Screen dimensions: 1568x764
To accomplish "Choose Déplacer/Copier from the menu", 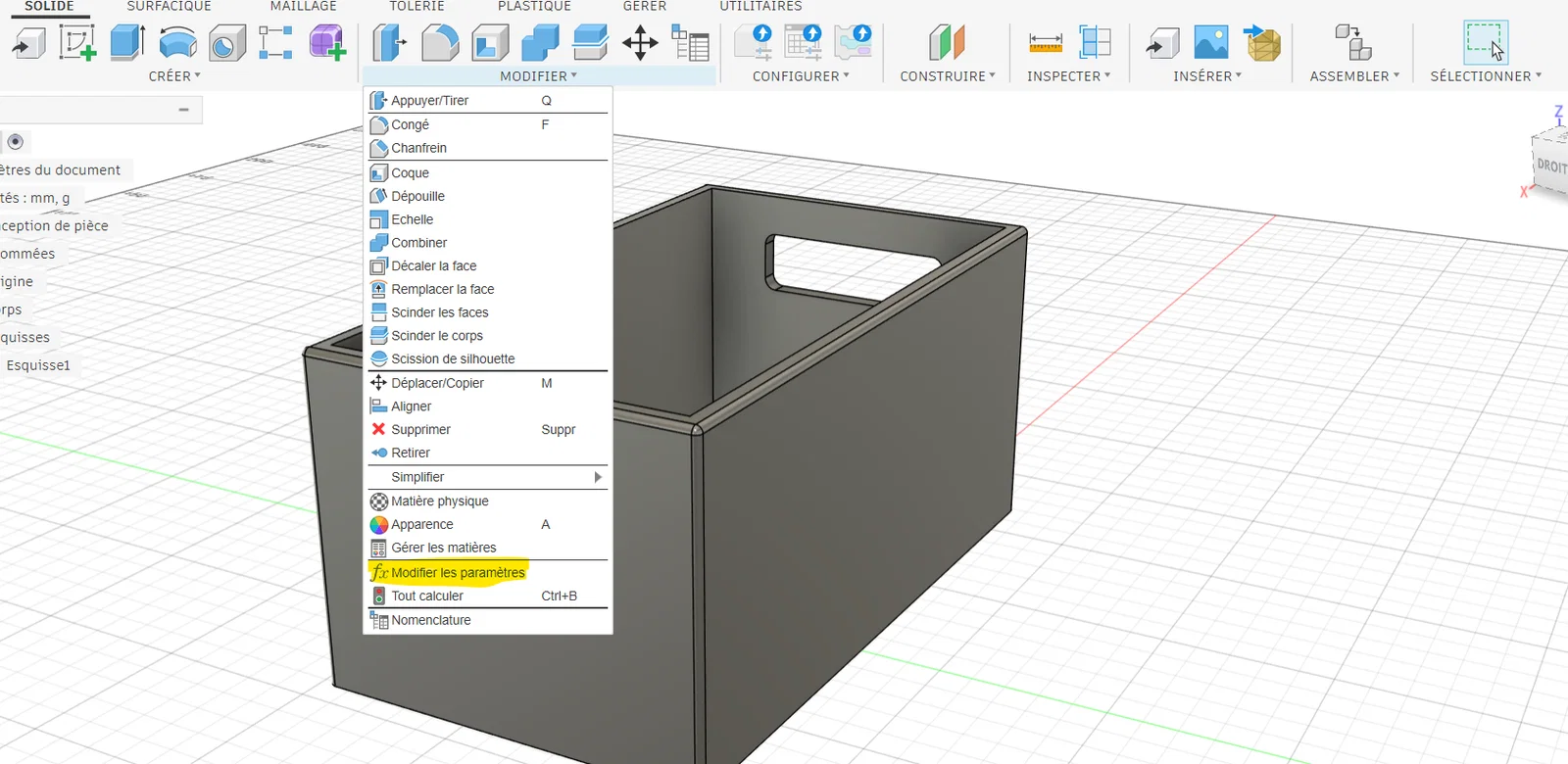I will click(488, 383).
